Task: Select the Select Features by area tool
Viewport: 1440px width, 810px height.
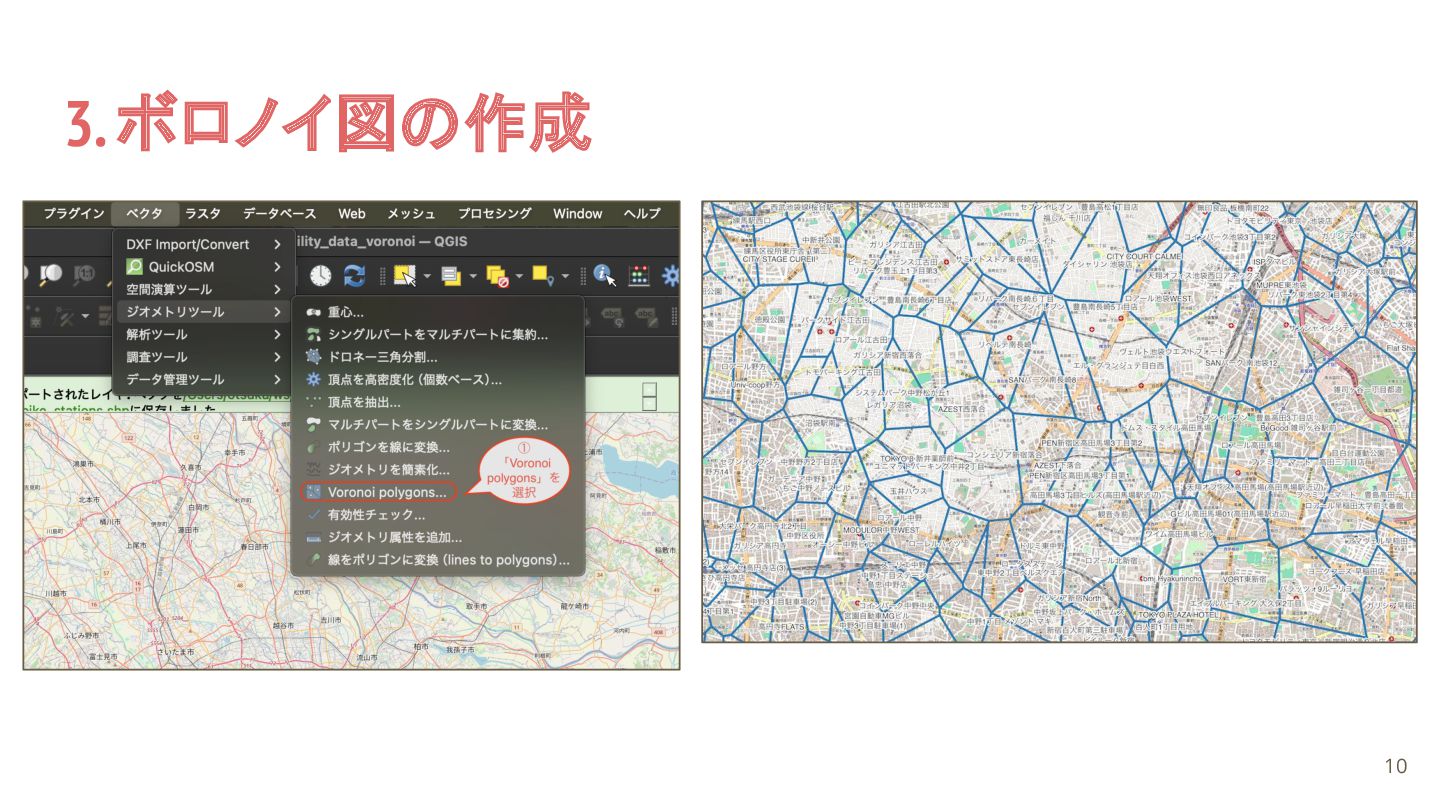Action: [404, 274]
